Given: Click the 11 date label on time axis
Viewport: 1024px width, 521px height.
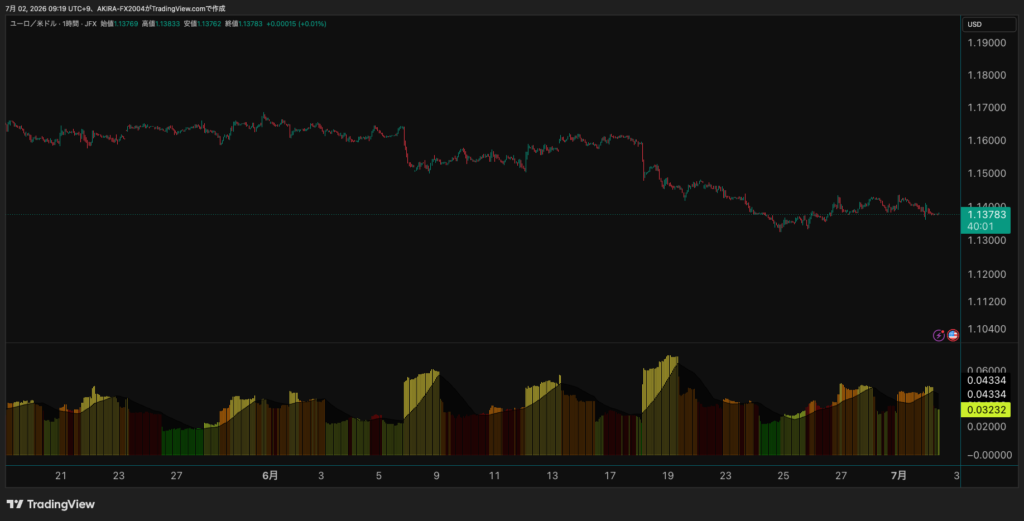Looking at the screenshot, I should 494,476.
